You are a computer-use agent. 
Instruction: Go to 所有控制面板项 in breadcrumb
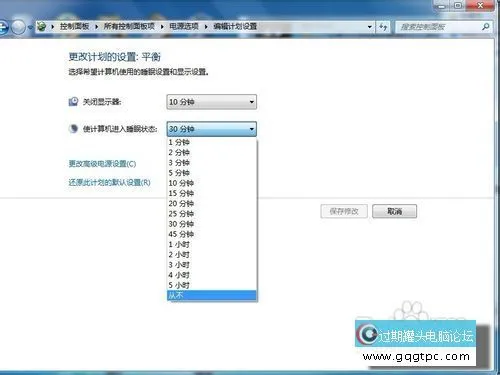pyautogui.click(x=129, y=26)
